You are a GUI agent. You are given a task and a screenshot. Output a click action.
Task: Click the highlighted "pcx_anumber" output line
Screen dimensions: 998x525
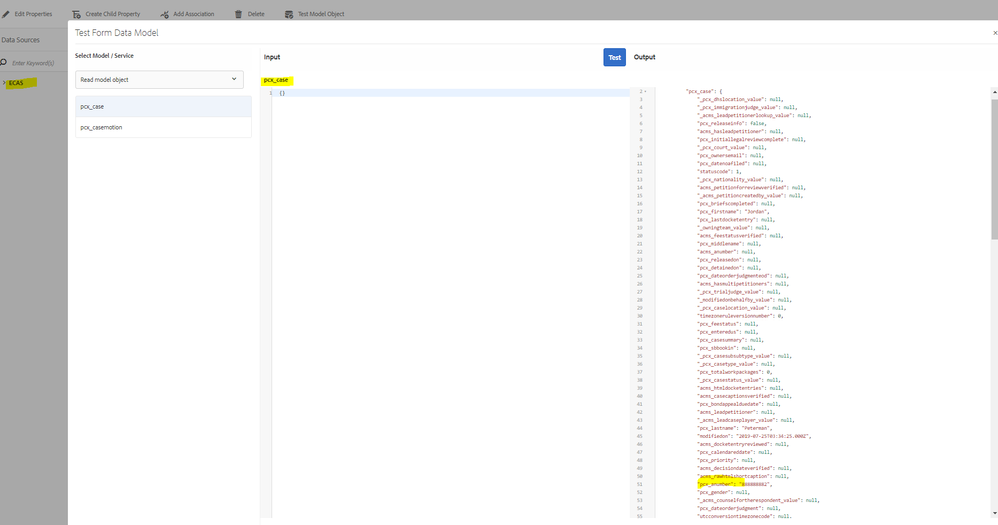pyautogui.click(x=735, y=484)
